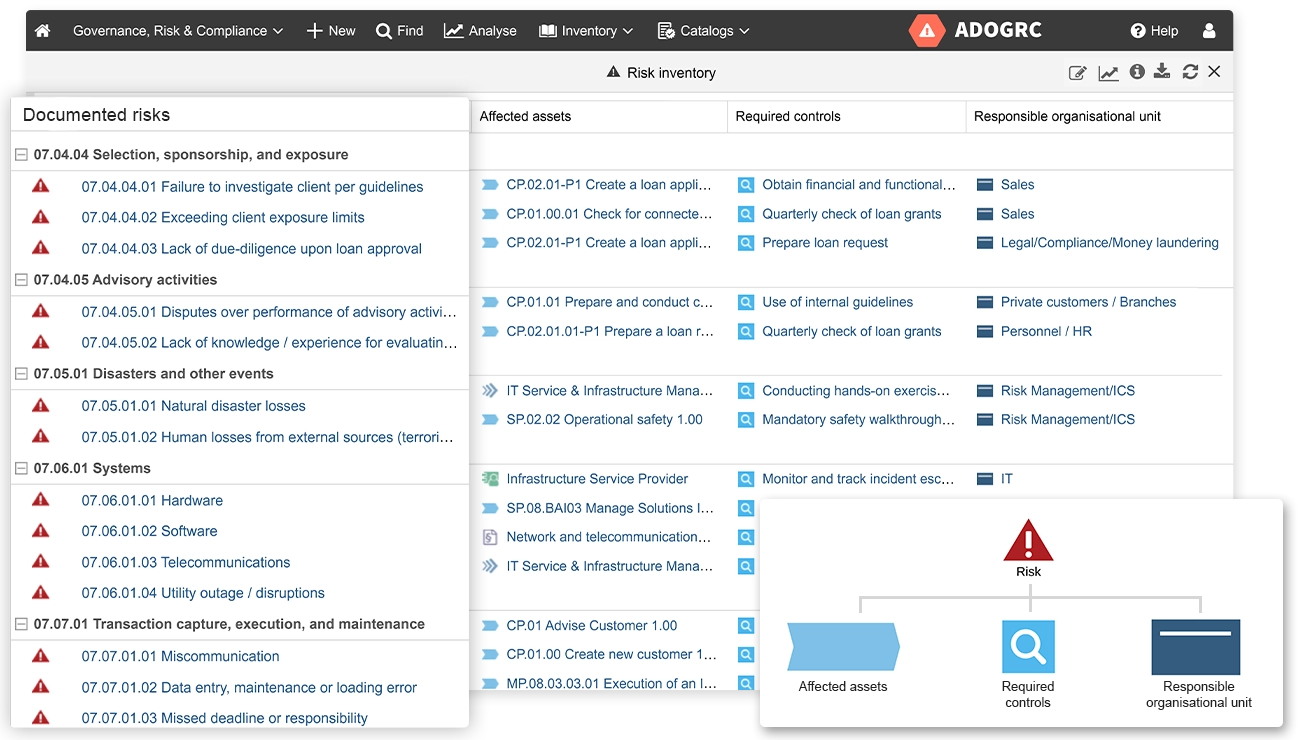Click the Risk triangle in the diagram legend
1300x740 pixels.
[1028, 541]
